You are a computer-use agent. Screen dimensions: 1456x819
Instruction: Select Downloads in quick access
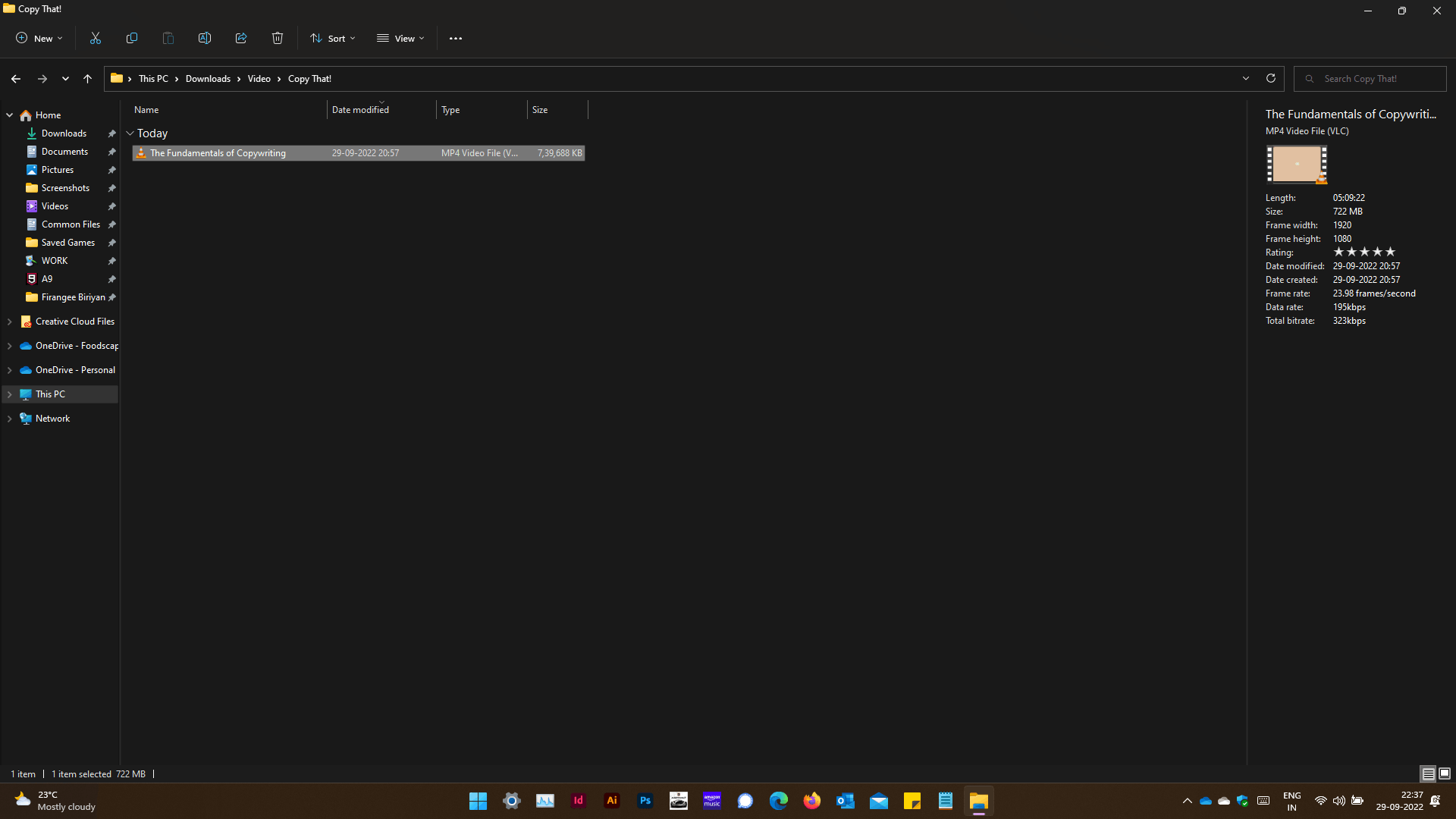64,133
